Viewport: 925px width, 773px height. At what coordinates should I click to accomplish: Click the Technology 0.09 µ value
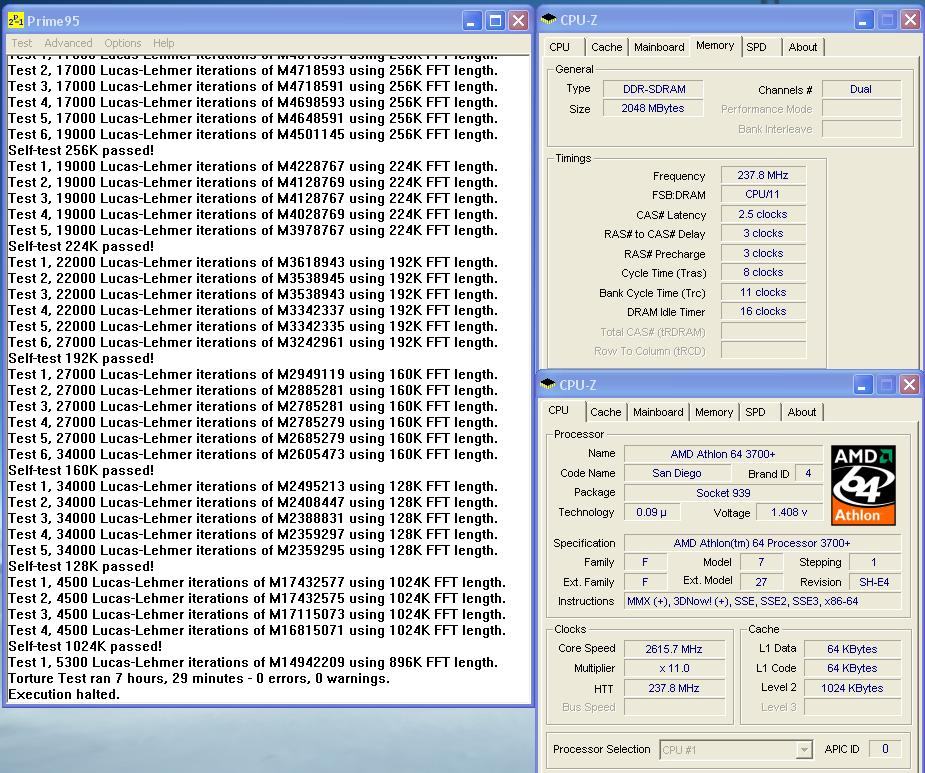point(652,512)
